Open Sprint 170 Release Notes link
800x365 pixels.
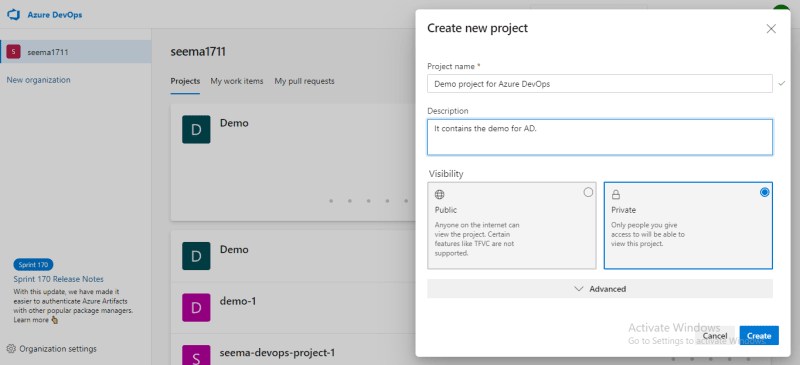[x=59, y=279]
